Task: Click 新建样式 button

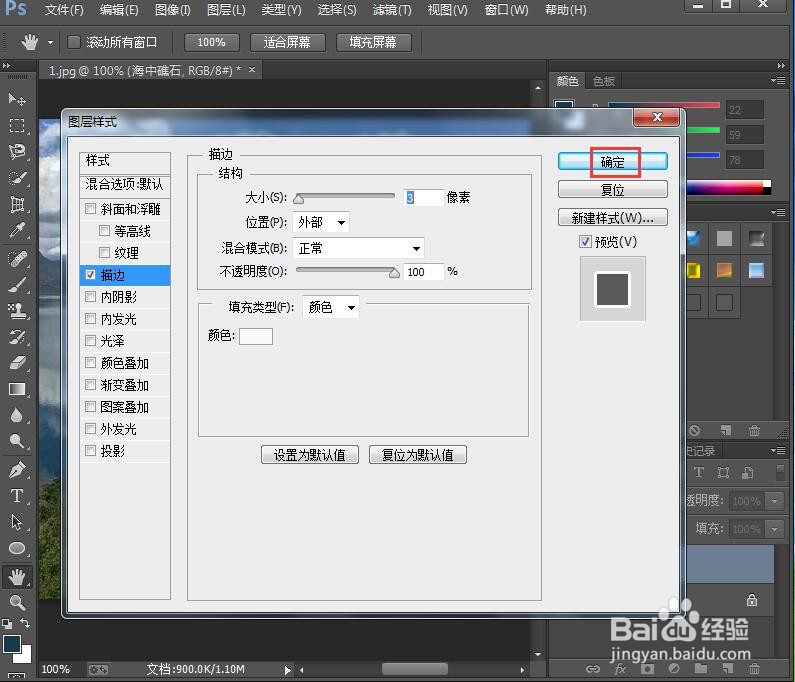Action: coord(612,218)
